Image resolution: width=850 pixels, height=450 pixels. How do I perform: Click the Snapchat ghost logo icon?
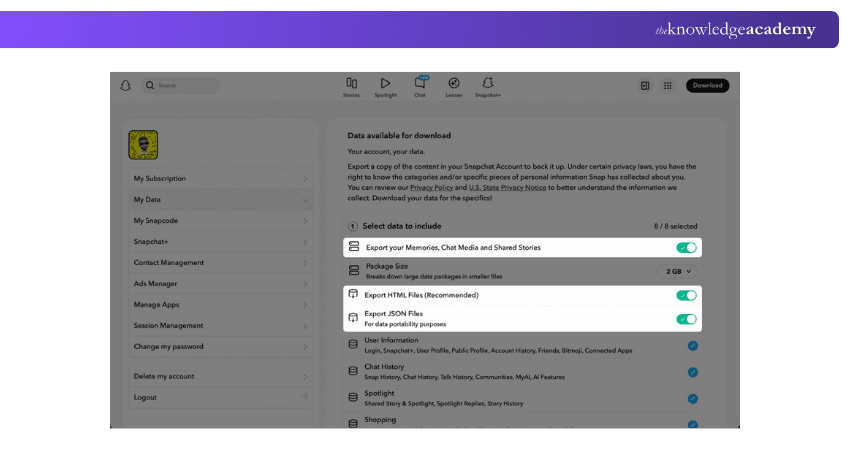[125, 86]
